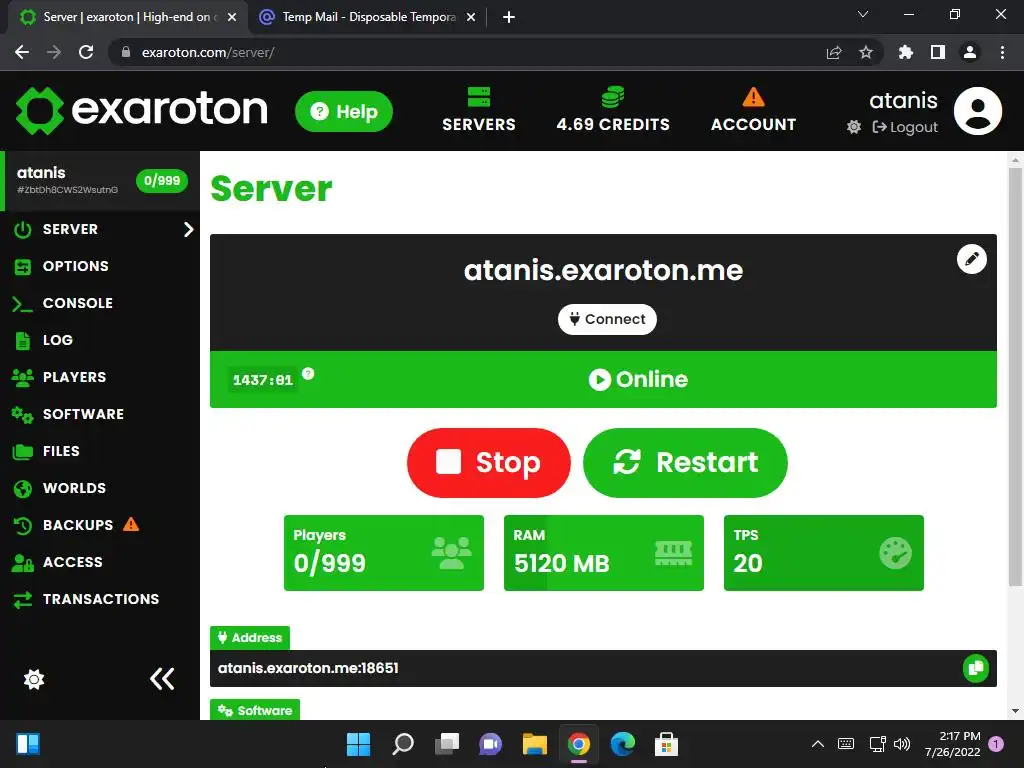Click the Players 0/999 card

click(384, 553)
